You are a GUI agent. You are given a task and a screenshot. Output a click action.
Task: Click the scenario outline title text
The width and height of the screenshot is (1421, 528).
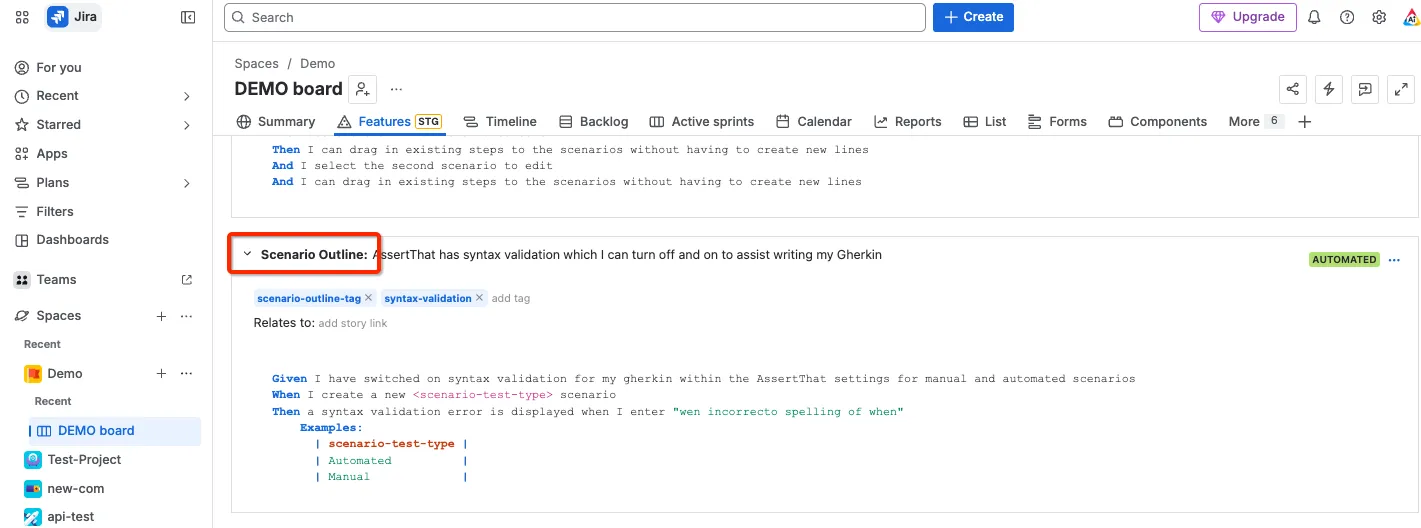[x=627, y=255]
